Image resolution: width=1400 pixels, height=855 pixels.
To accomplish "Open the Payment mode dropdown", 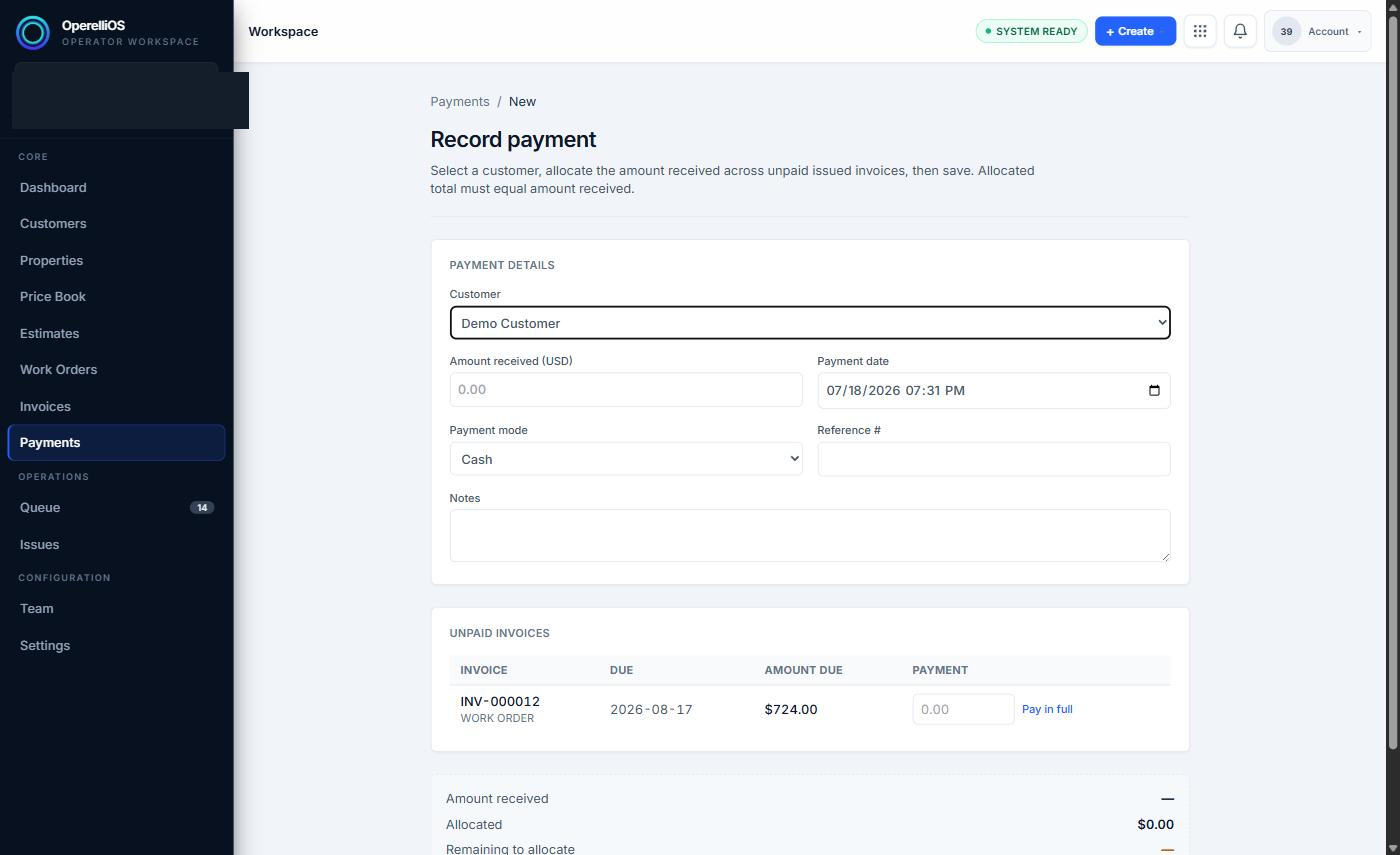I will (626, 459).
